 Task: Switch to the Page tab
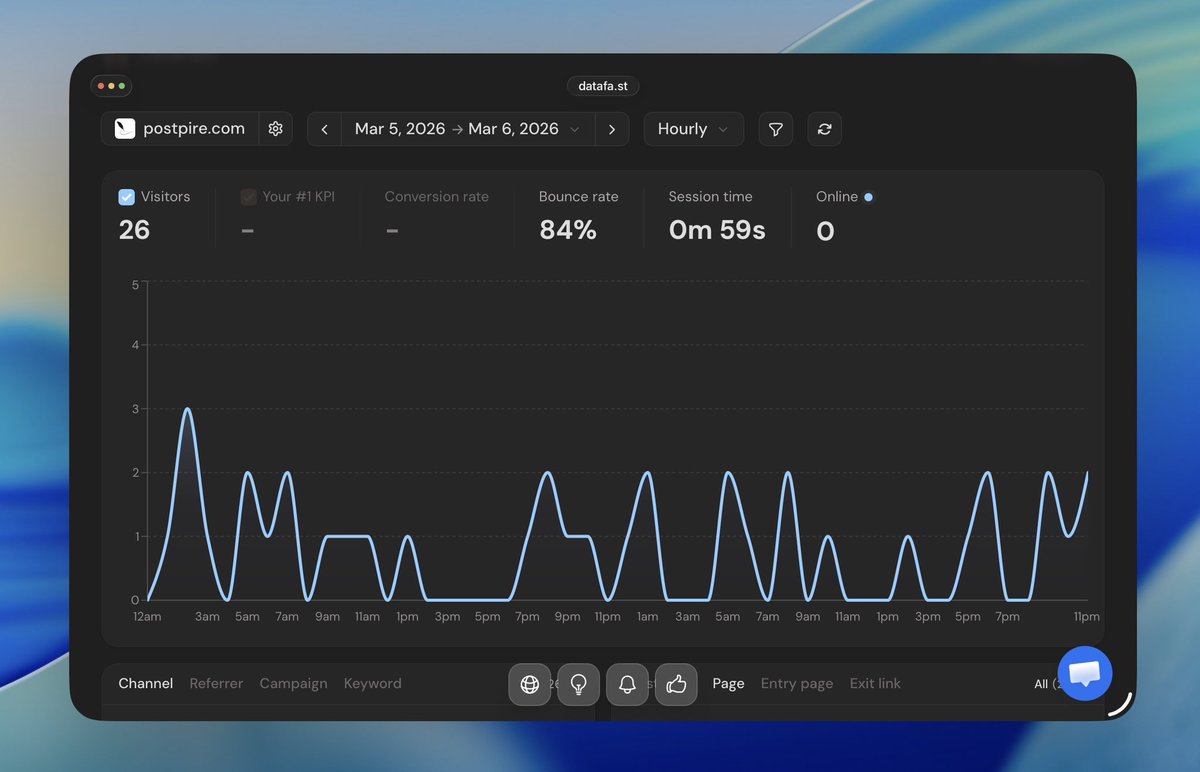click(728, 684)
